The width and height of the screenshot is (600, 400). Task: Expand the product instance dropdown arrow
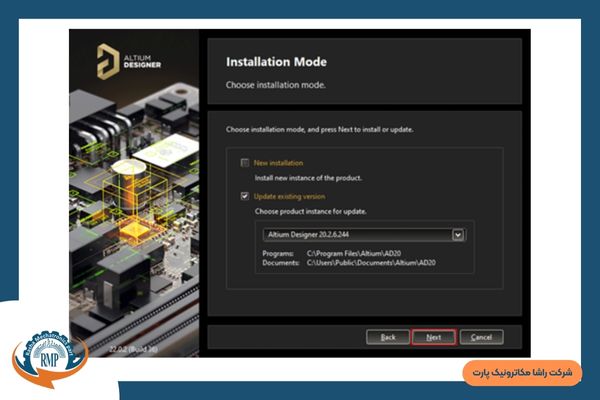pyautogui.click(x=458, y=235)
